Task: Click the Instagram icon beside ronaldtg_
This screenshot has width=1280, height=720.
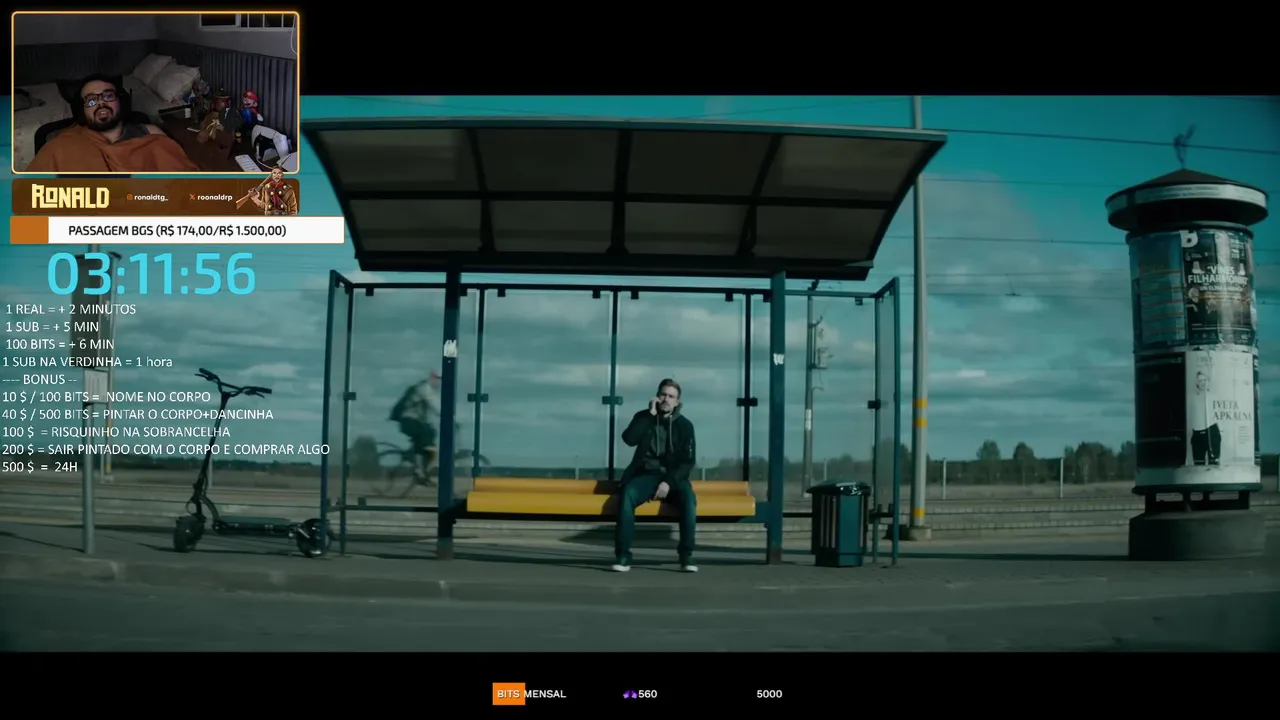Action: 129,197
